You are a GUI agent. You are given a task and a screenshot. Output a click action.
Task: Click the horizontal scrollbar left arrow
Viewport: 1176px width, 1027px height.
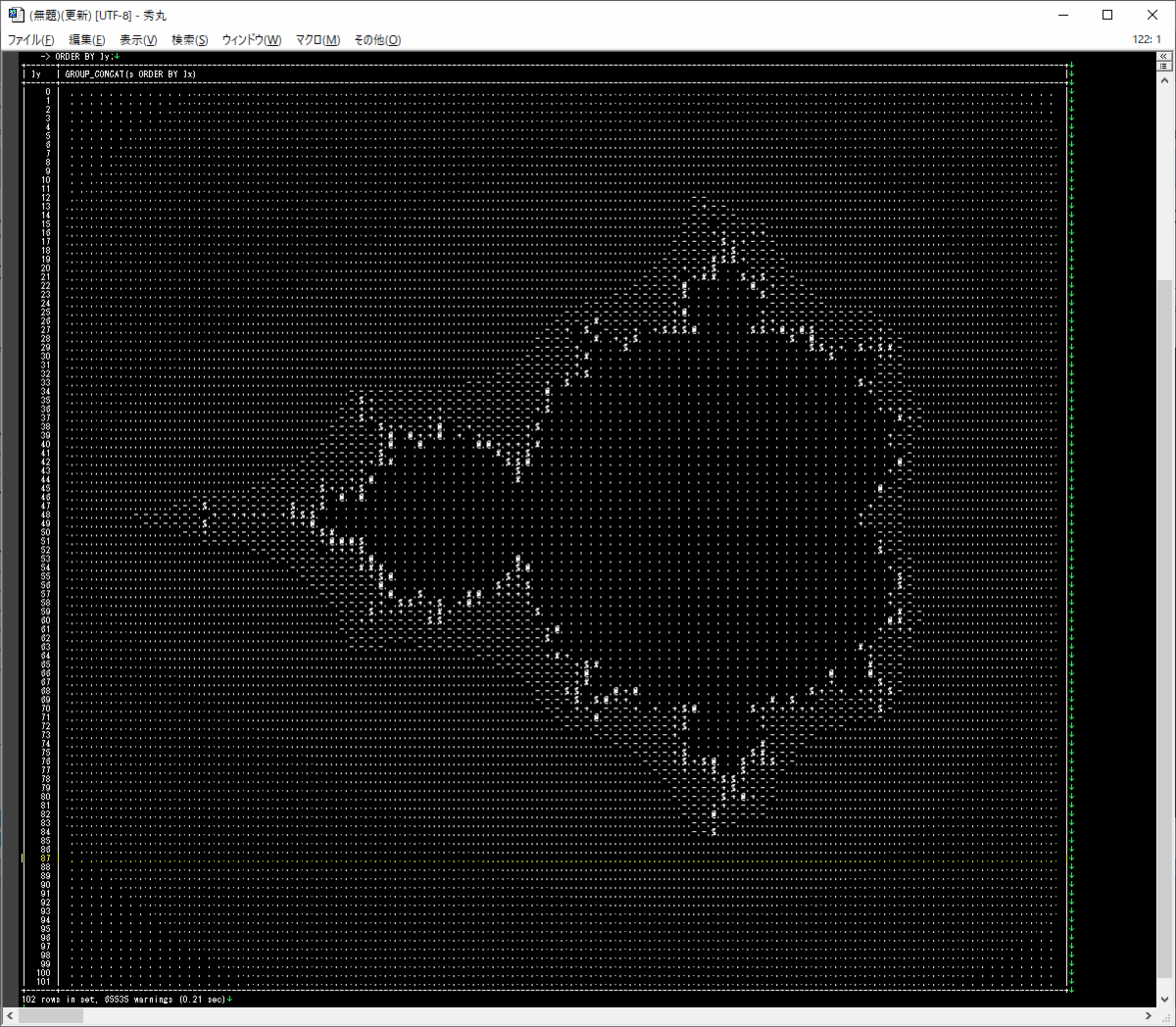[10, 1016]
